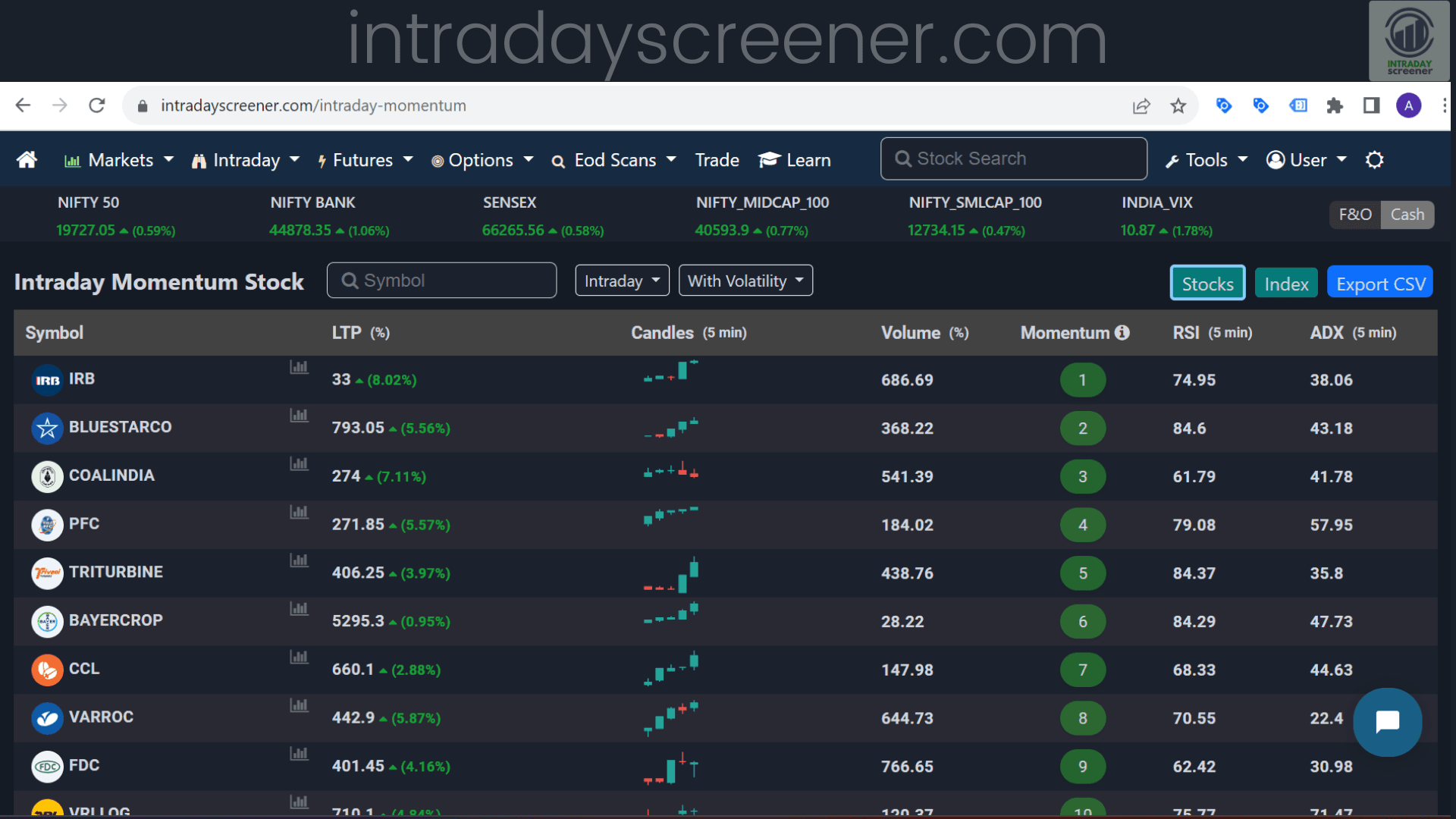Open the Eod Scans menu

(x=614, y=160)
